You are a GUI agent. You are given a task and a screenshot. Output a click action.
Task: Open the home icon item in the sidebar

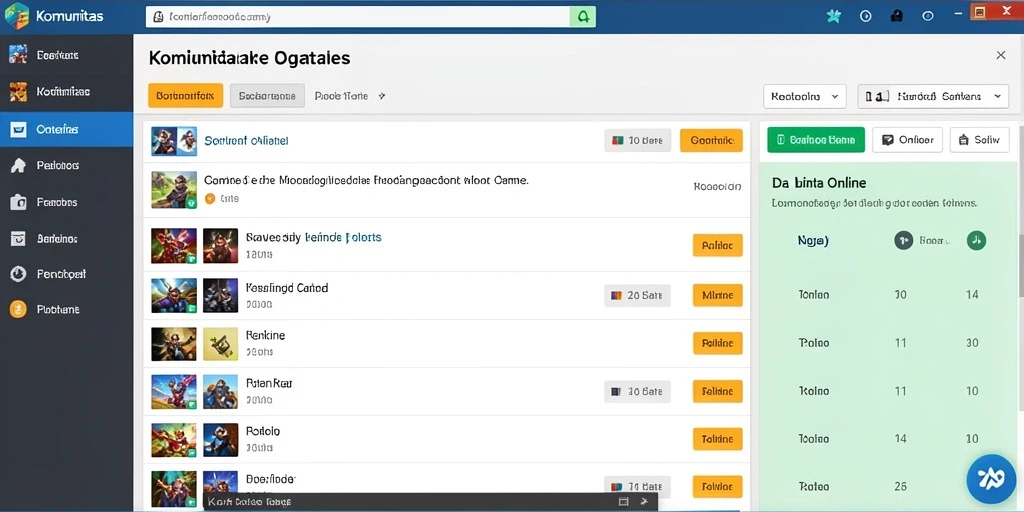click(67, 166)
